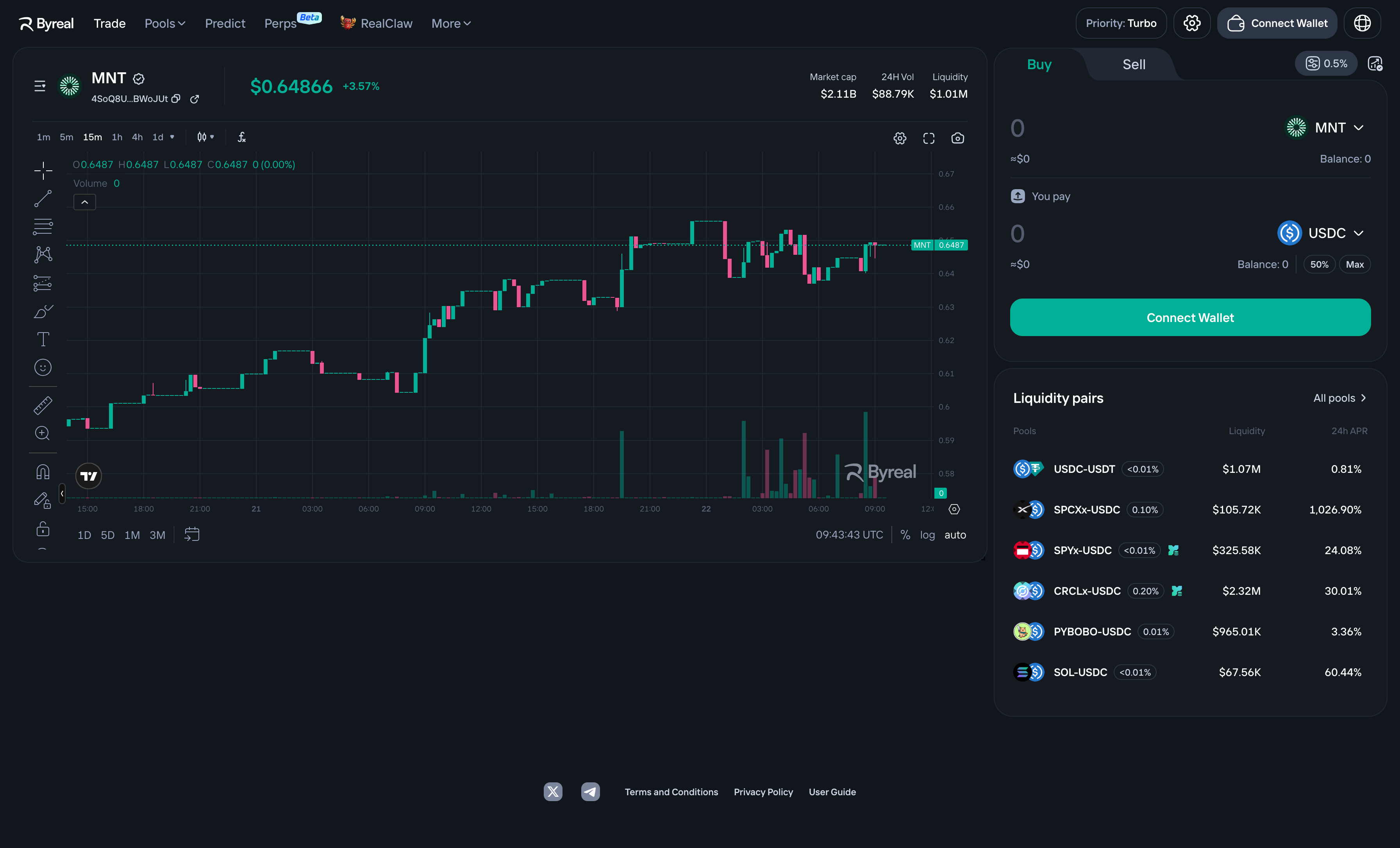Open the Trade page
This screenshot has width=1400, height=848.
pyautogui.click(x=110, y=23)
